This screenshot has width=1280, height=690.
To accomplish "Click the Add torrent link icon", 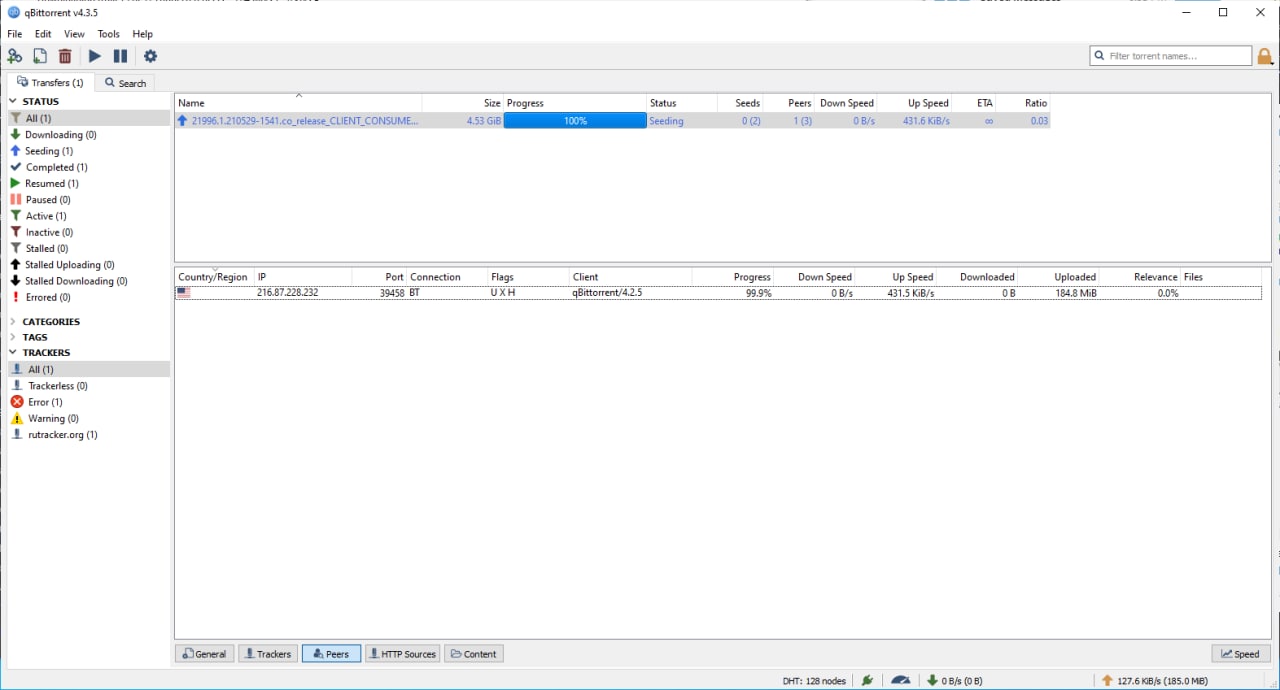I will click(15, 56).
